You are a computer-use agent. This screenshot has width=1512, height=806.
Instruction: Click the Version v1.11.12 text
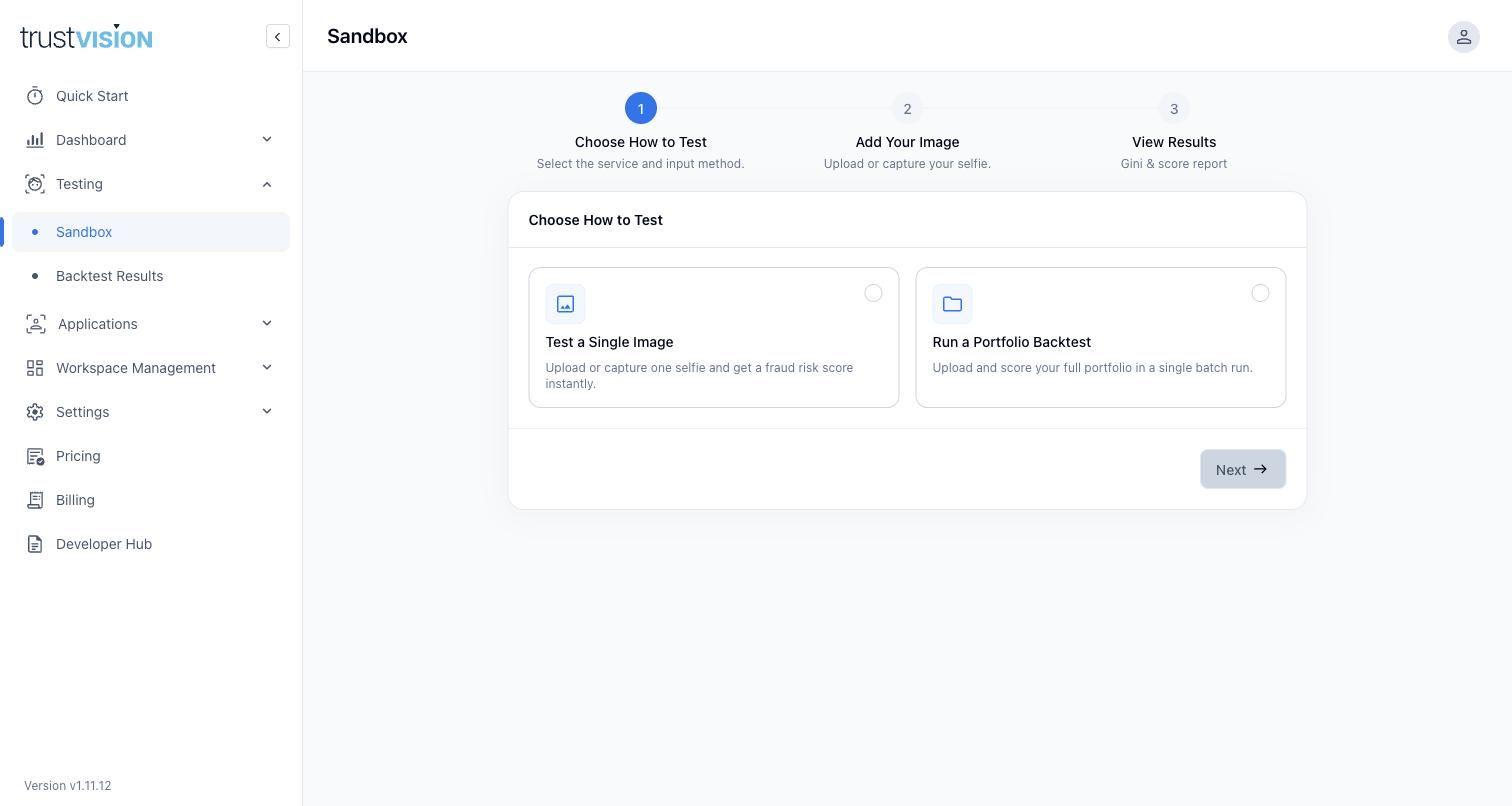pyautogui.click(x=68, y=786)
